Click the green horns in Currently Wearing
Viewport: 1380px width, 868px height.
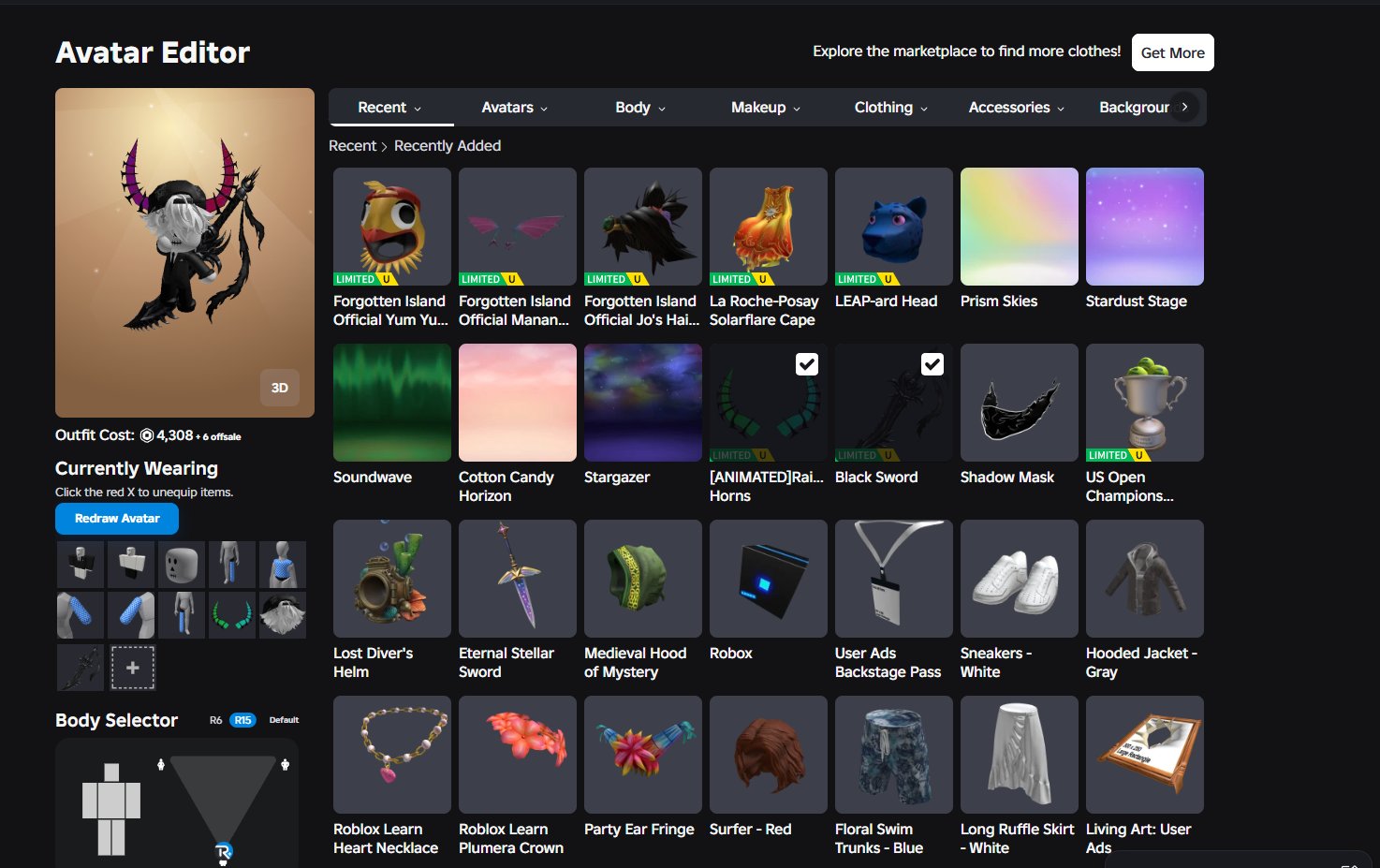tap(232, 614)
